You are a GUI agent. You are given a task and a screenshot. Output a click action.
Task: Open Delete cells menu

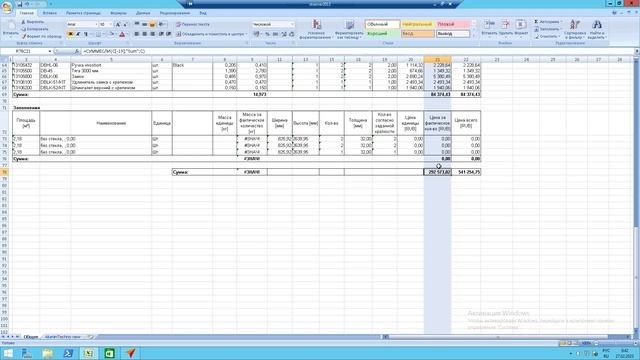click(505, 29)
